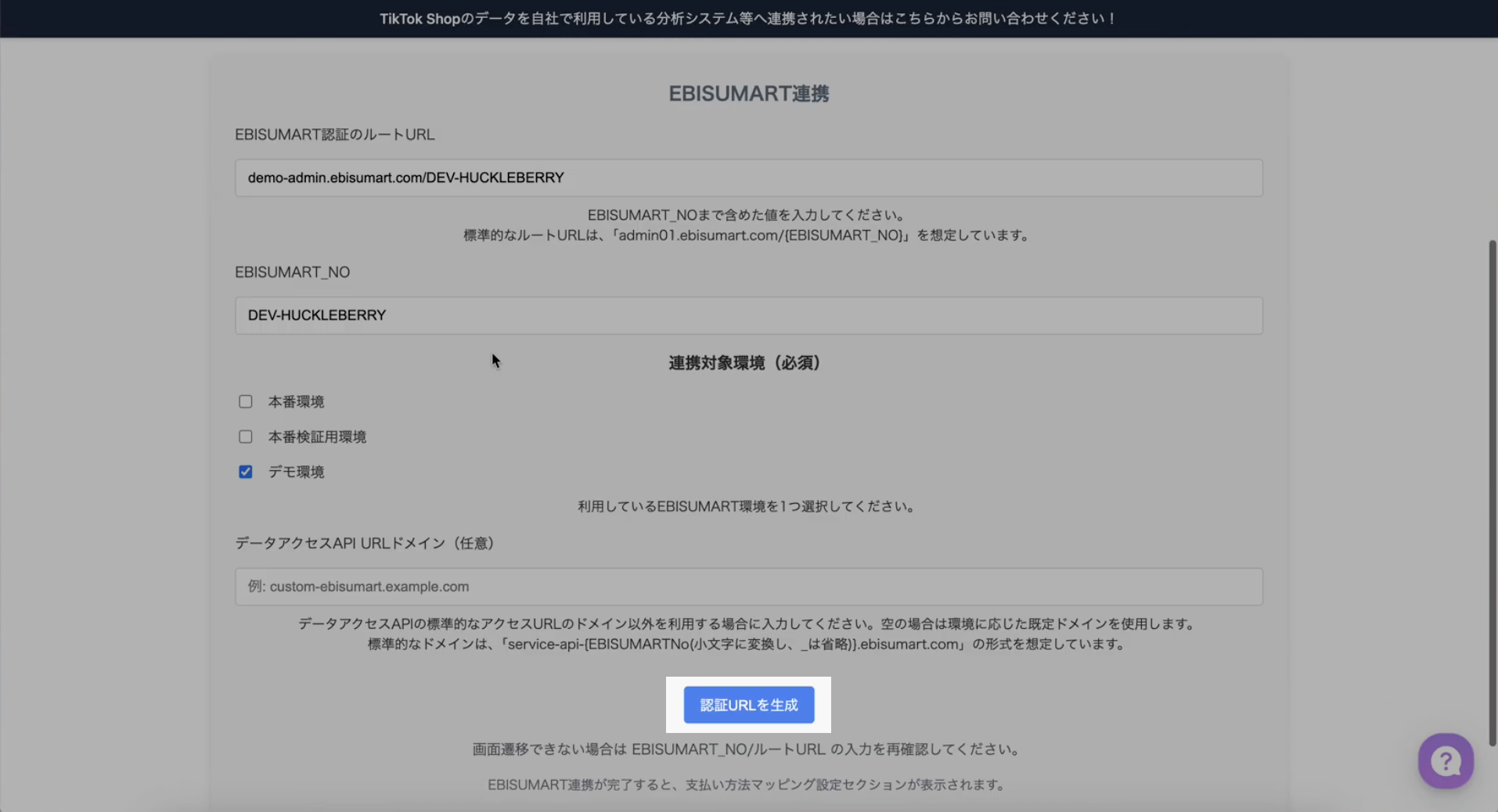The width and height of the screenshot is (1498, 812).
Task: Click the デモ環境 label text
Action: click(297, 472)
